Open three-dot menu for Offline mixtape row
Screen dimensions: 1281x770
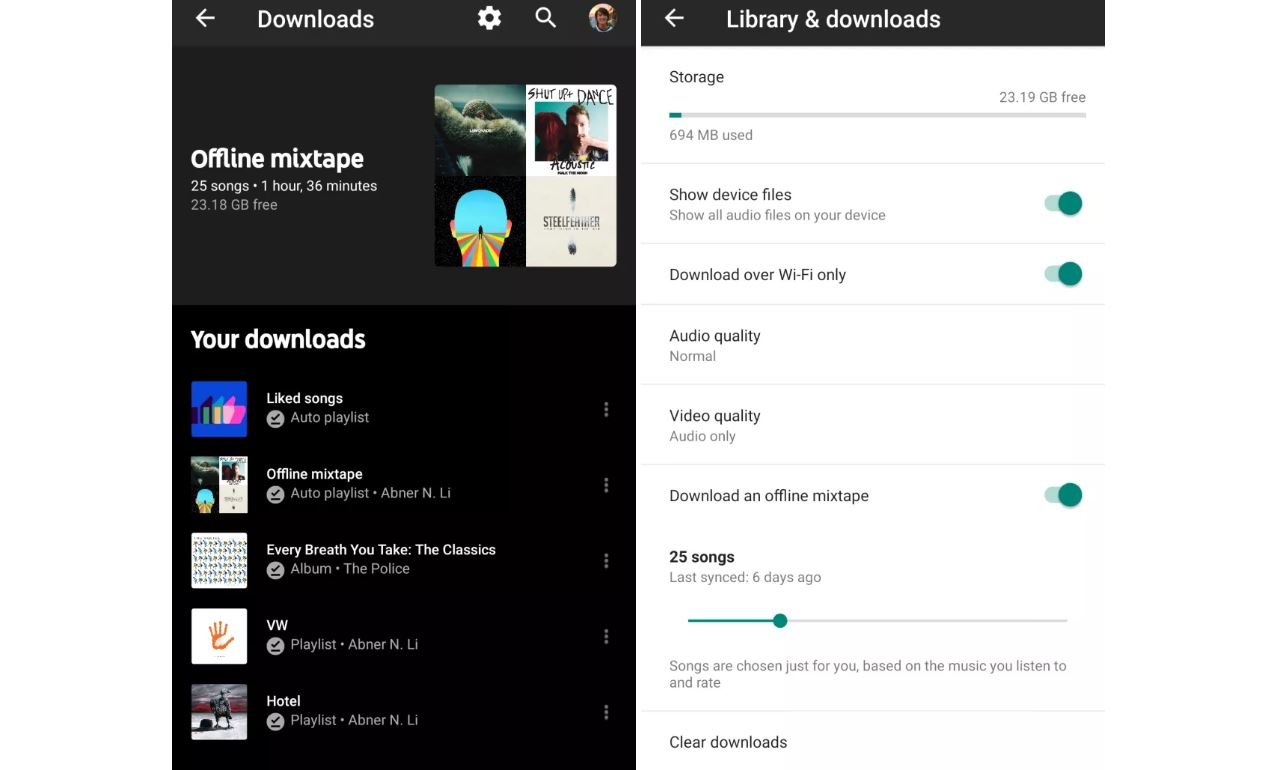(x=606, y=485)
